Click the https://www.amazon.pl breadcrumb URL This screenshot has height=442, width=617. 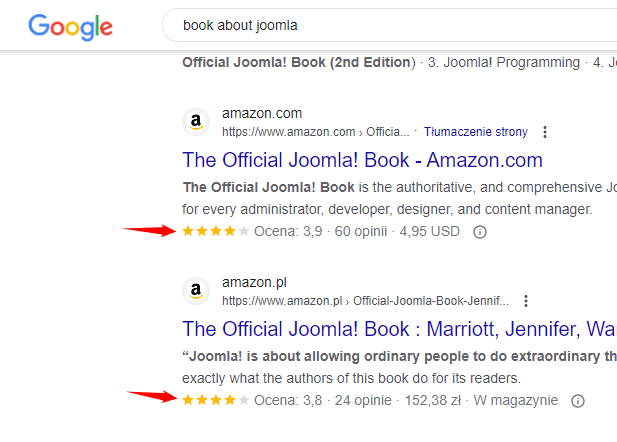pos(283,300)
